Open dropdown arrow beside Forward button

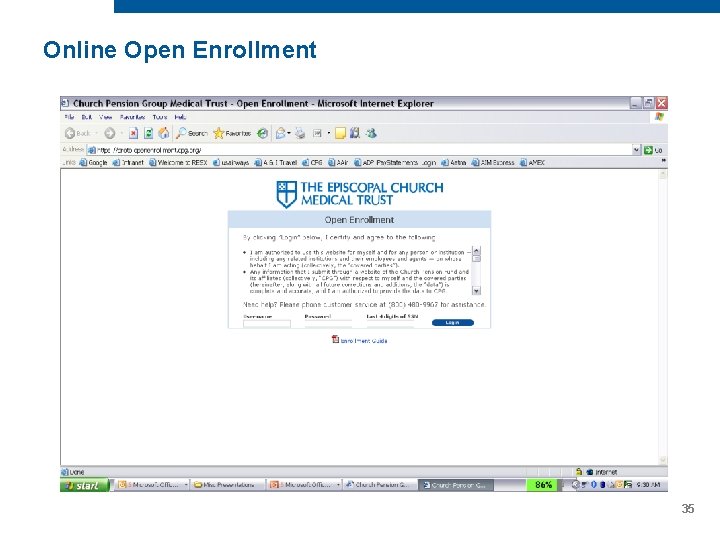[x=121, y=133]
